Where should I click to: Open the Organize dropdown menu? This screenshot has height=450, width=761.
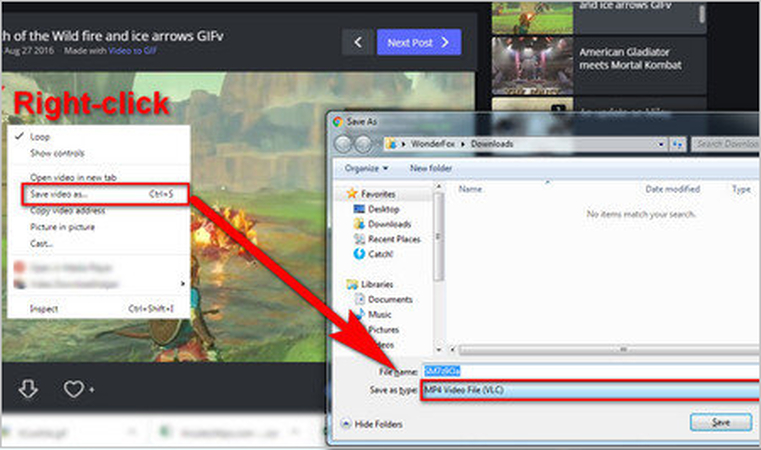pyautogui.click(x=366, y=168)
